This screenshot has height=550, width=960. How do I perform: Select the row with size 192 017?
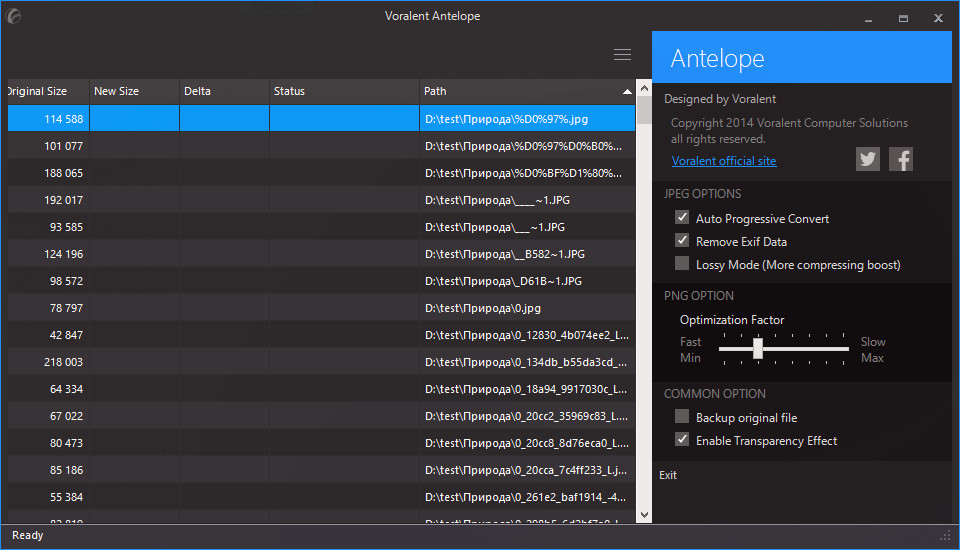pos(321,200)
